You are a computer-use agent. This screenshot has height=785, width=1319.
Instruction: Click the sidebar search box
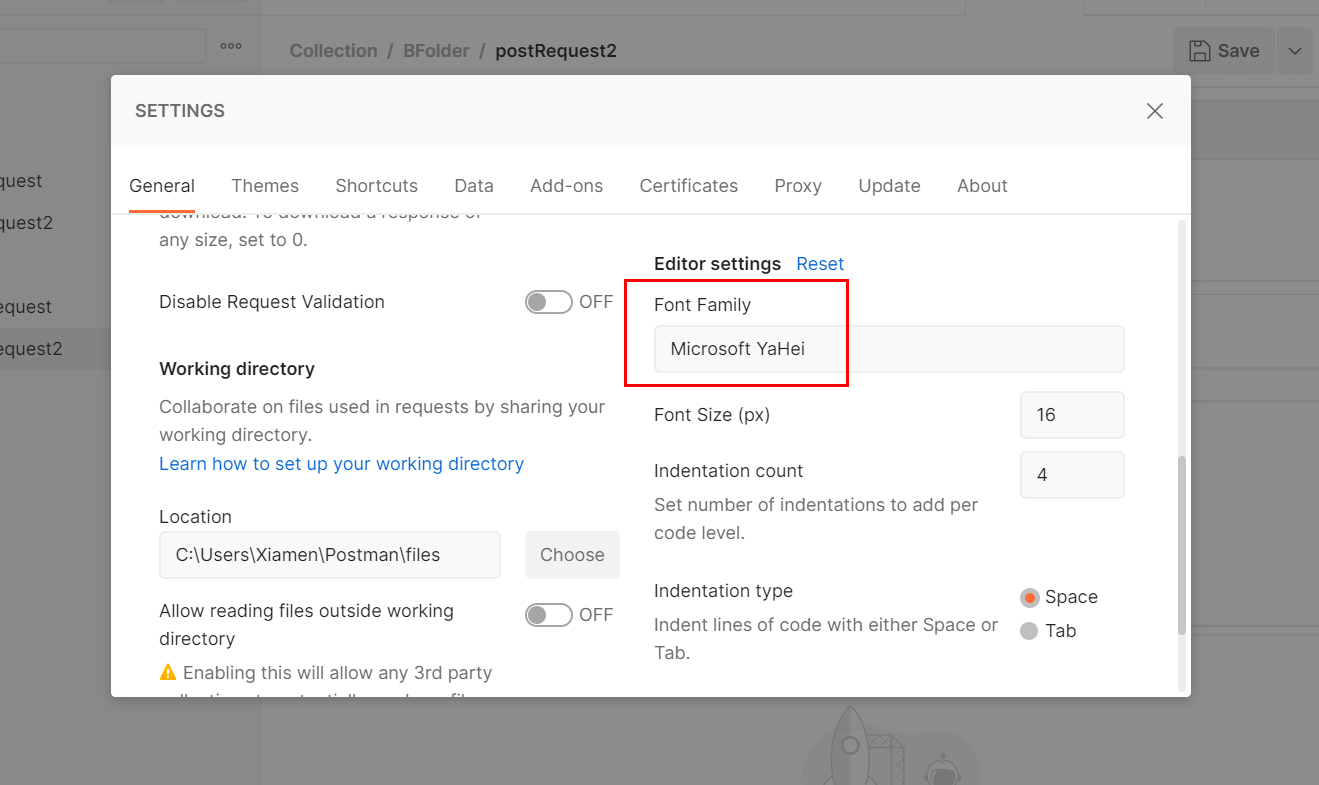(x=103, y=46)
